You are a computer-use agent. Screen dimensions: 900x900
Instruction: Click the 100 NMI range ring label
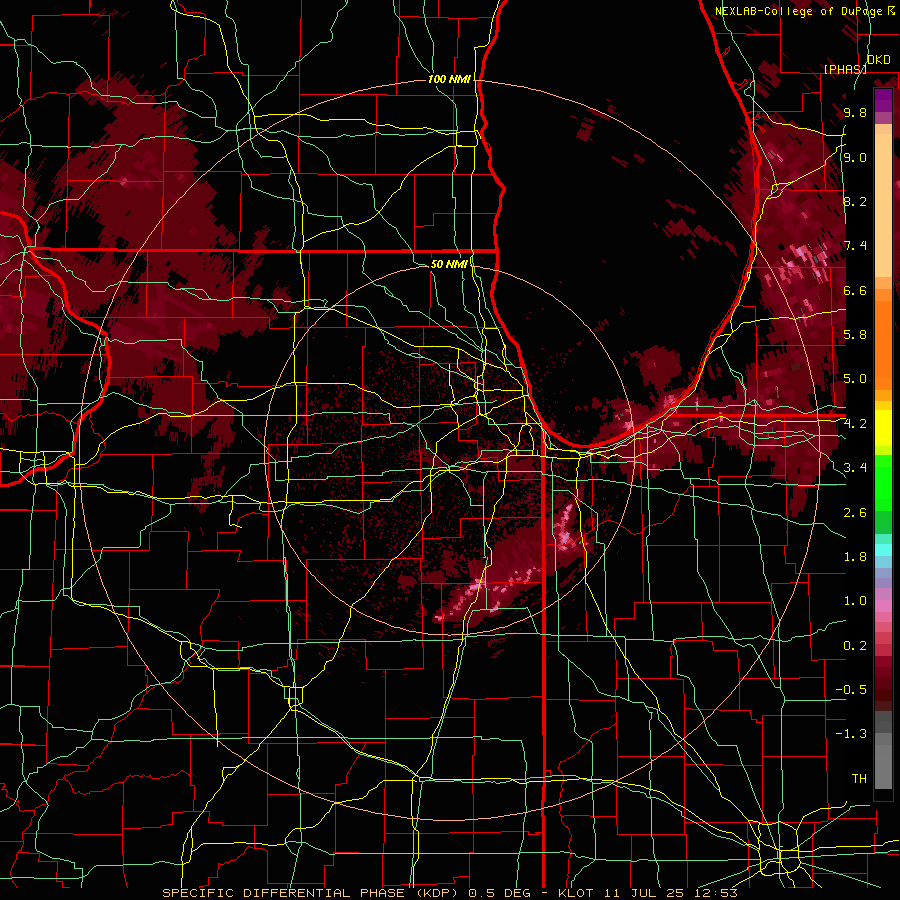pyautogui.click(x=449, y=79)
